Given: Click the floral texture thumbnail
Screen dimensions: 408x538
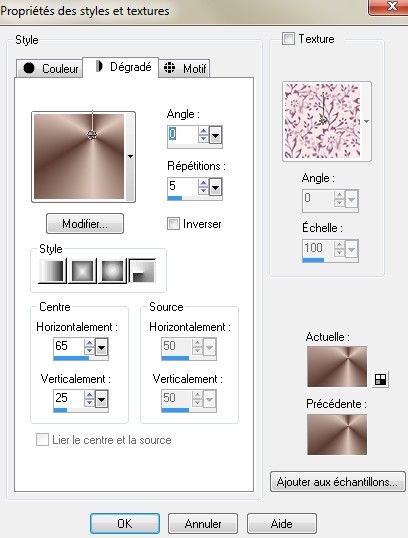Looking at the screenshot, I should coord(323,121).
